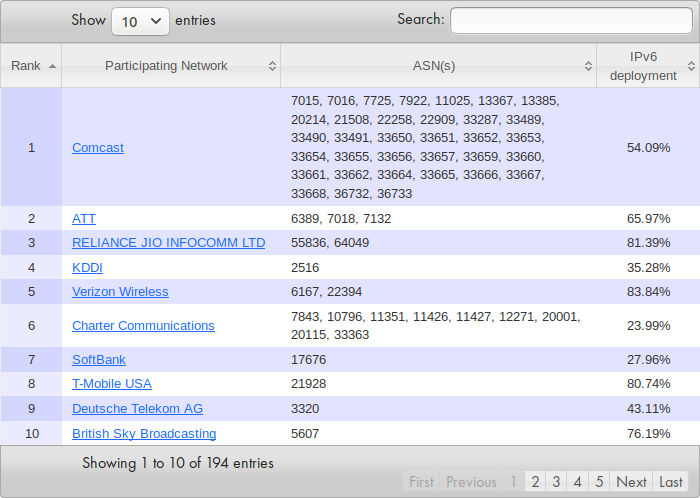The height and width of the screenshot is (498, 700).
Task: Click KDDI's ASN 2516 cell
Action: 438,268
